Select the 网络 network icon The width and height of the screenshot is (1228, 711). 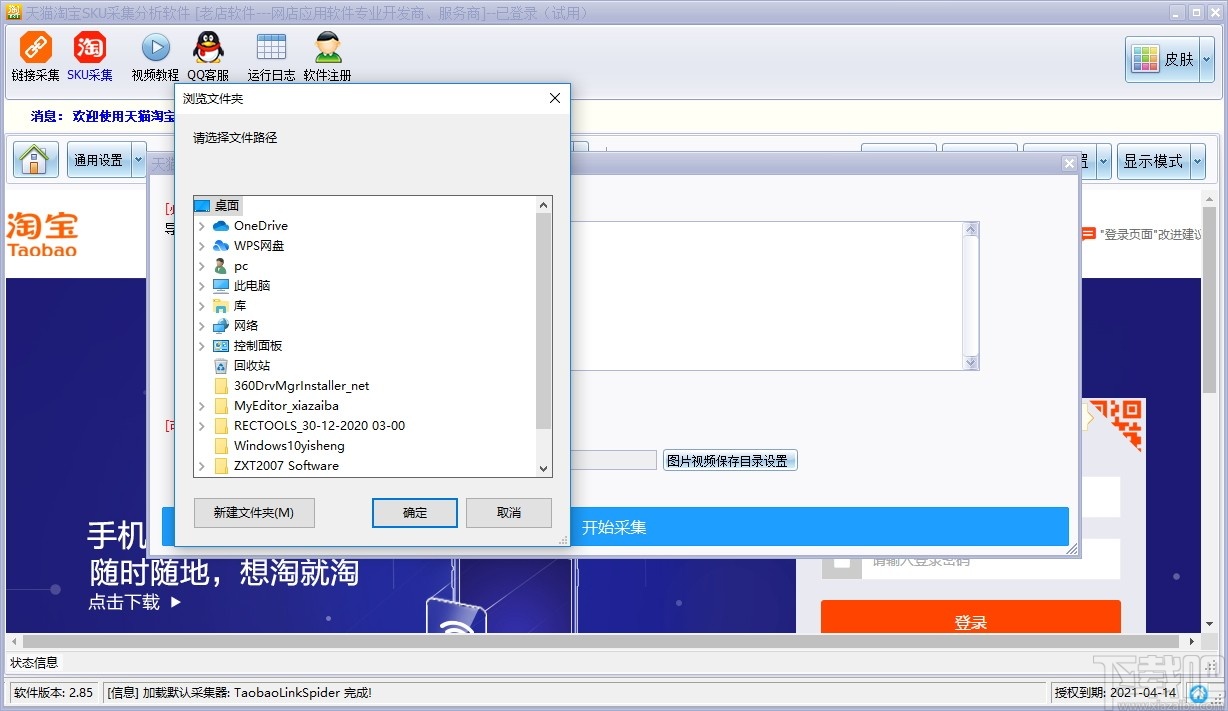point(221,326)
